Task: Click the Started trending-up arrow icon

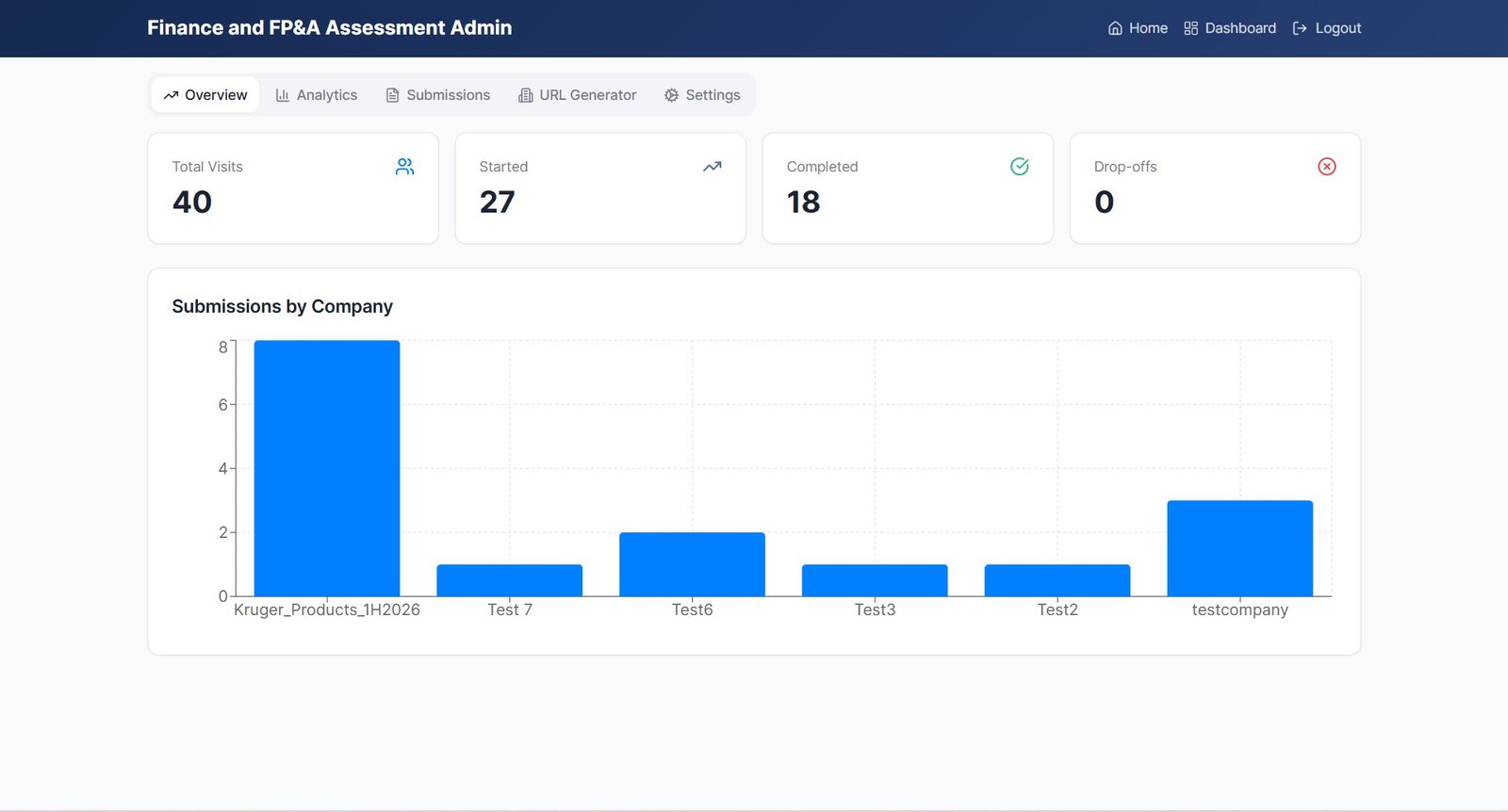Action: tap(712, 167)
